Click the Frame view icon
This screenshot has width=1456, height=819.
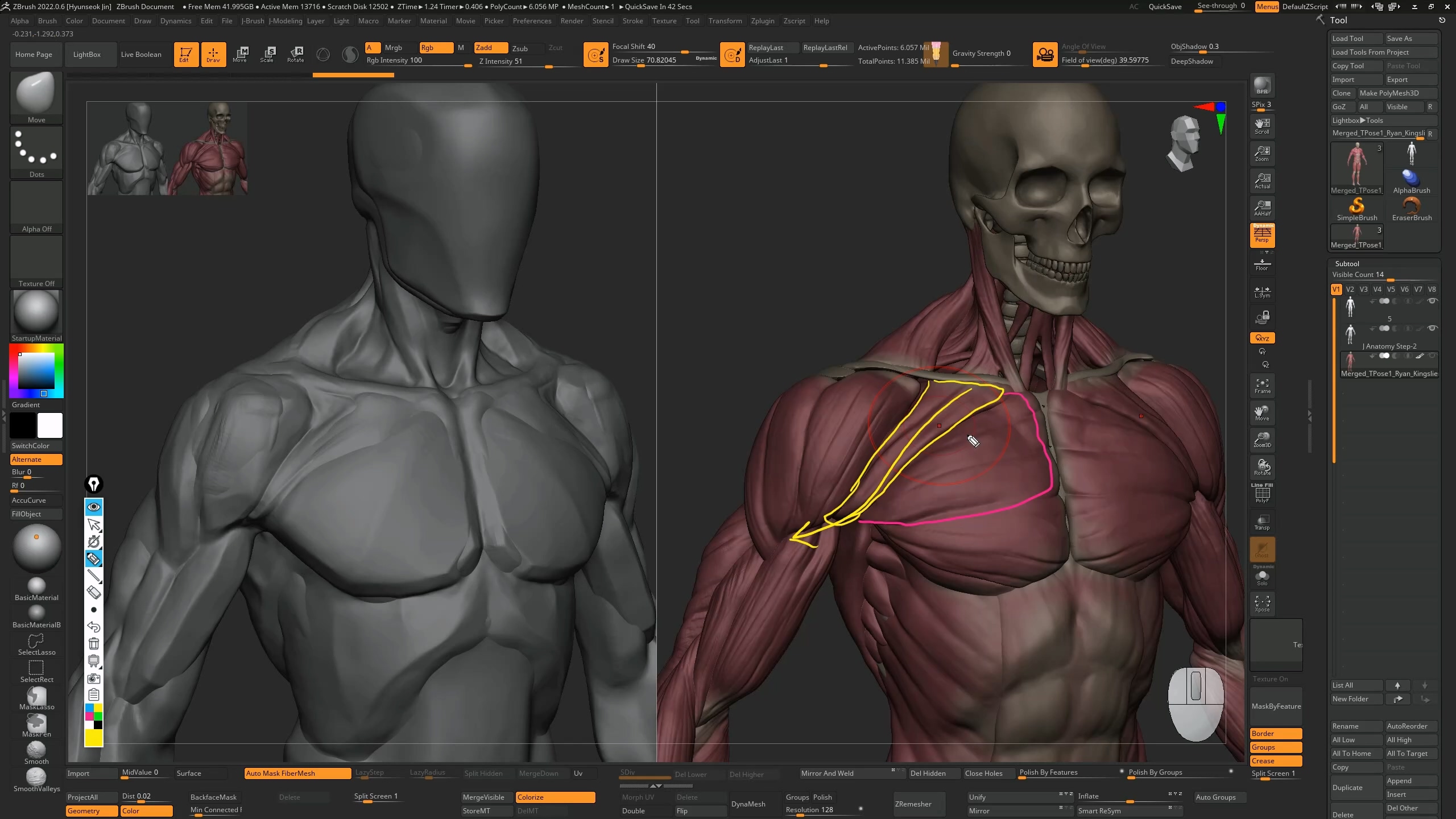pyautogui.click(x=1262, y=386)
